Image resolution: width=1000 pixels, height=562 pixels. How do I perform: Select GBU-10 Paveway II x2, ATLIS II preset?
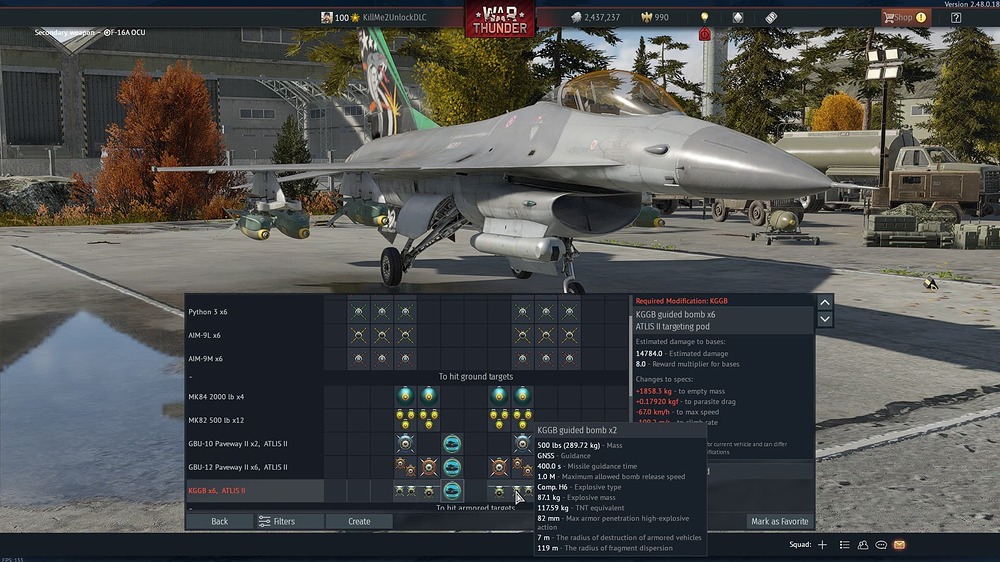254,443
